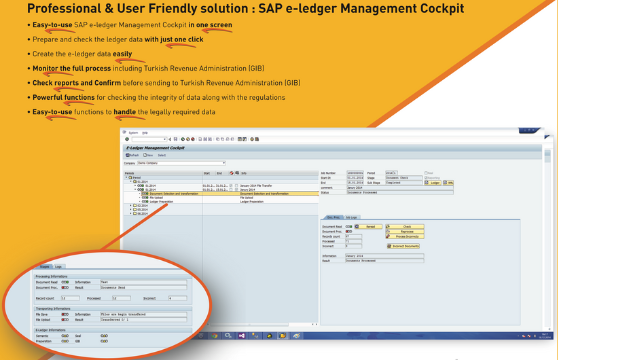Viewport: 640px width, 360px height.
Task: Expand the 03.2014 folder node
Action: (131, 209)
